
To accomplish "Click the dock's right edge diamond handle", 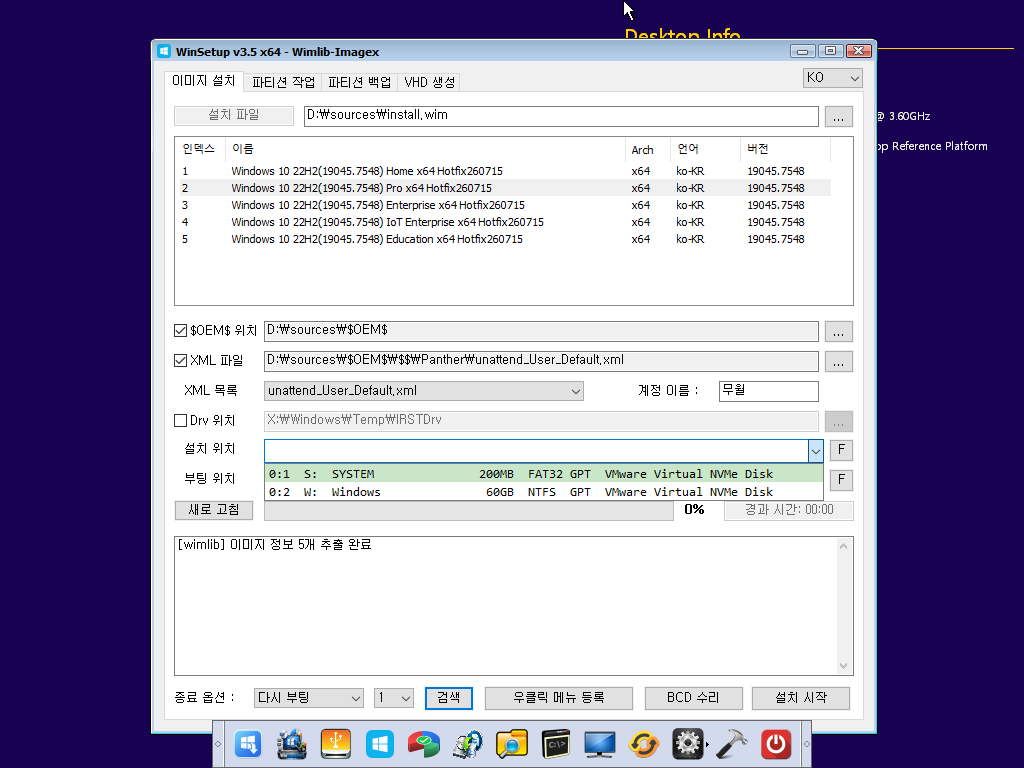I will pyautogui.click(x=807, y=744).
